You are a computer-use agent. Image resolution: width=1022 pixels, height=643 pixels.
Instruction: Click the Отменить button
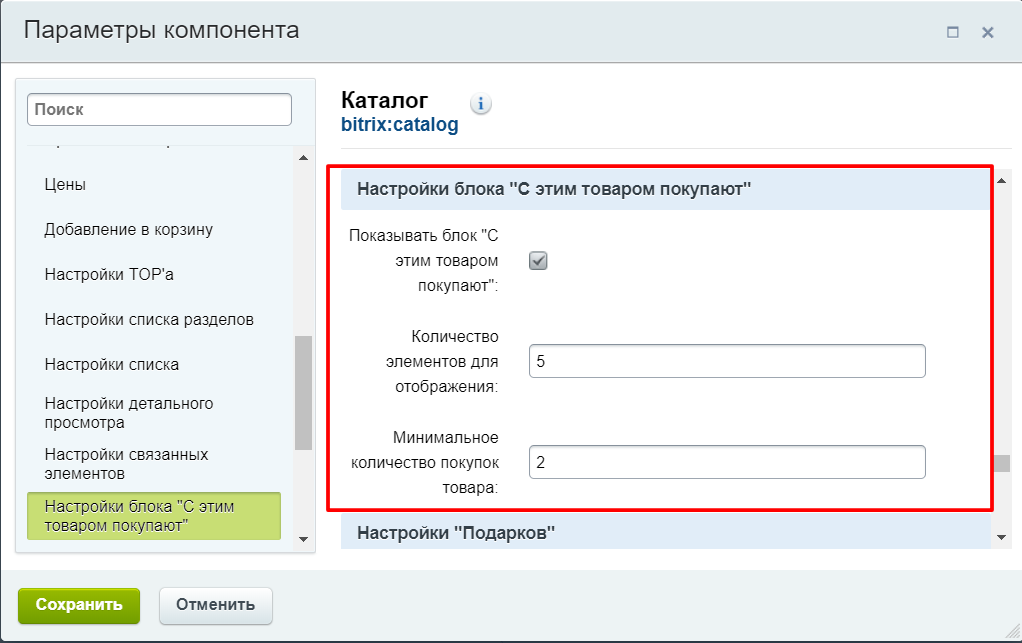(x=215, y=604)
